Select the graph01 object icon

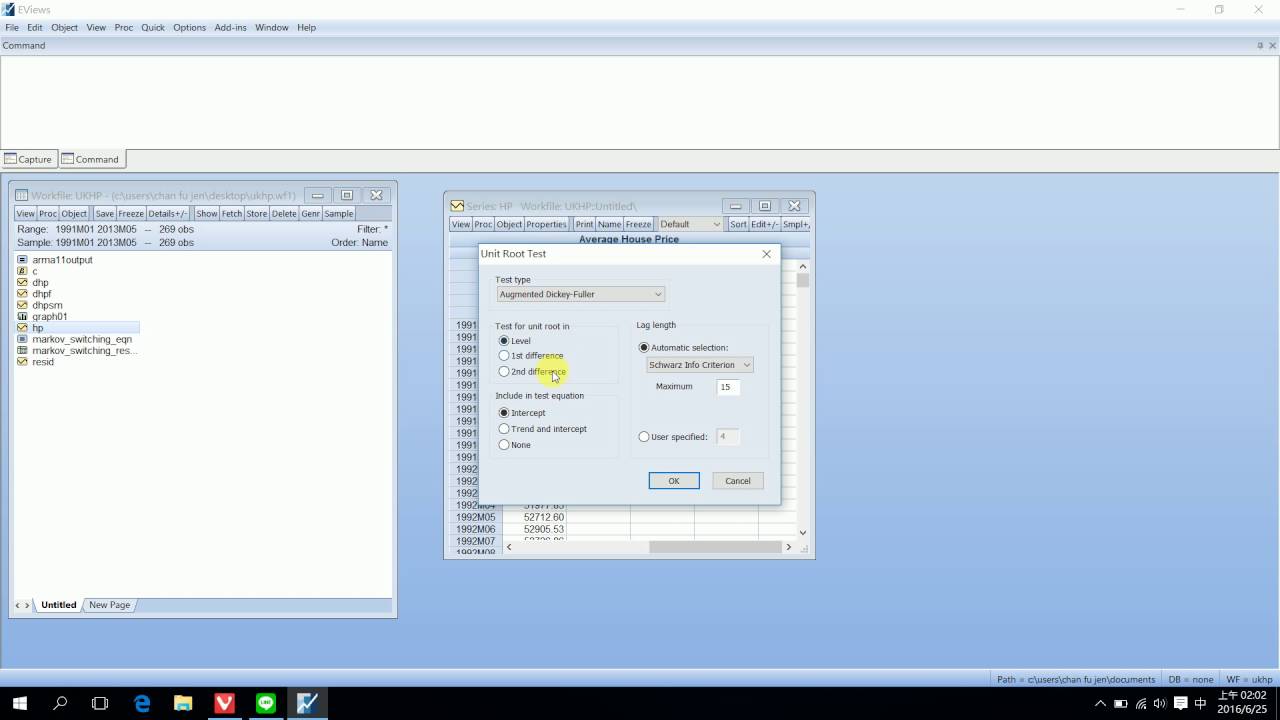pos(22,317)
